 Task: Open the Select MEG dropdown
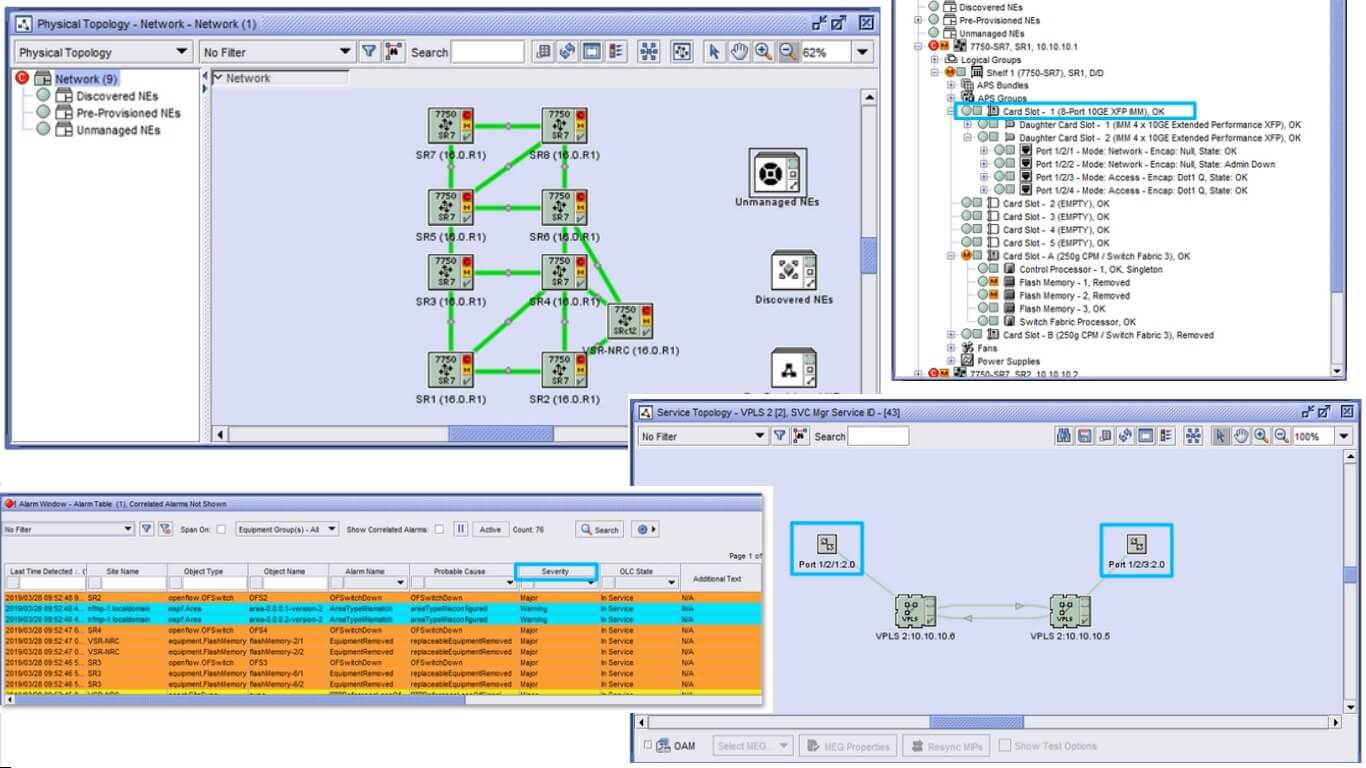752,746
